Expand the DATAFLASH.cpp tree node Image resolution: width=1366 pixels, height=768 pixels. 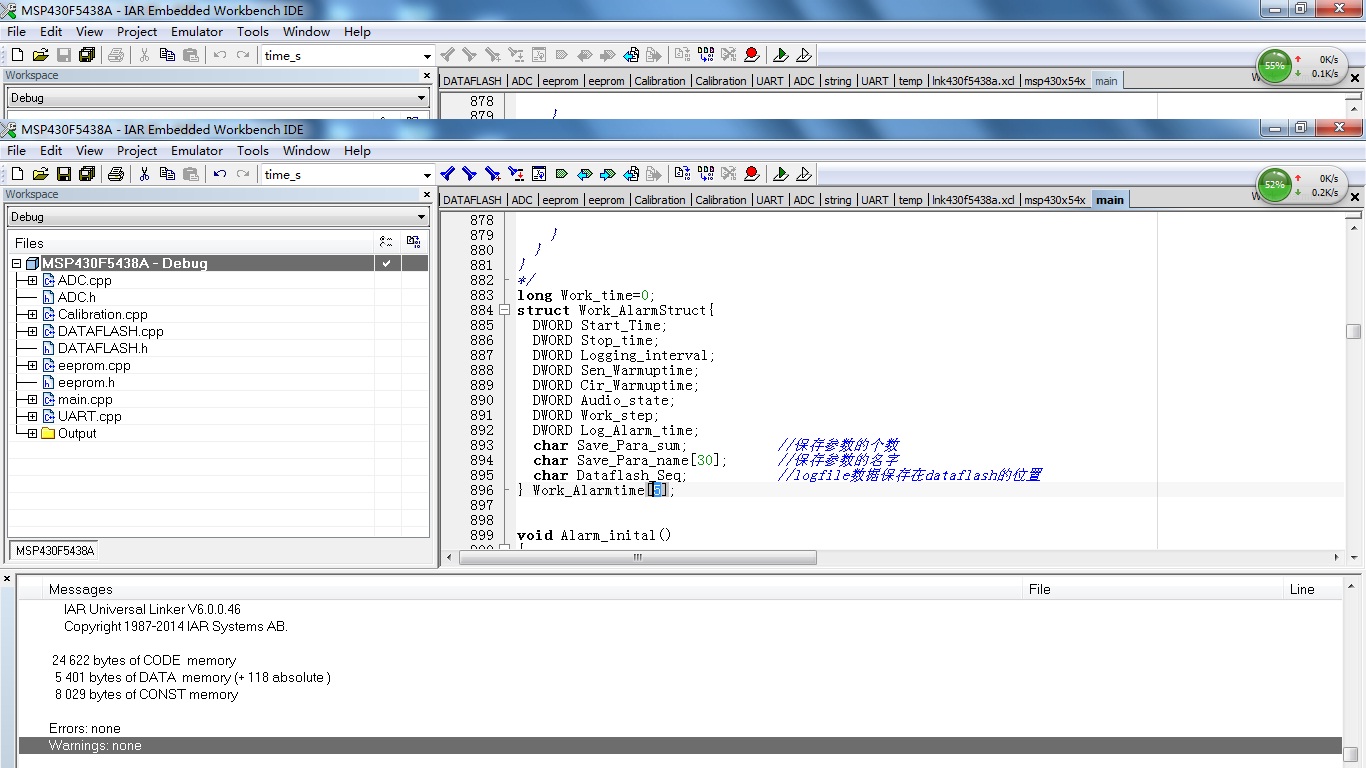pos(33,332)
